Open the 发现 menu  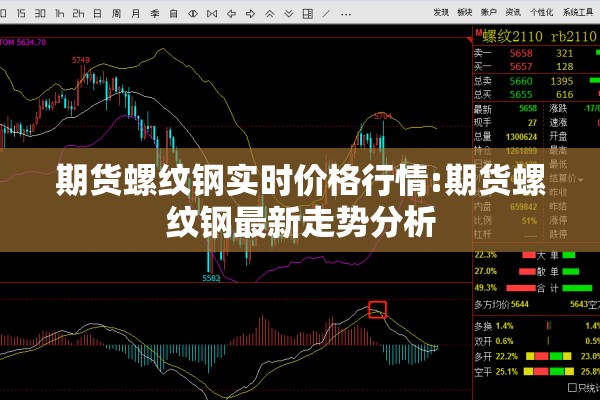point(441,12)
